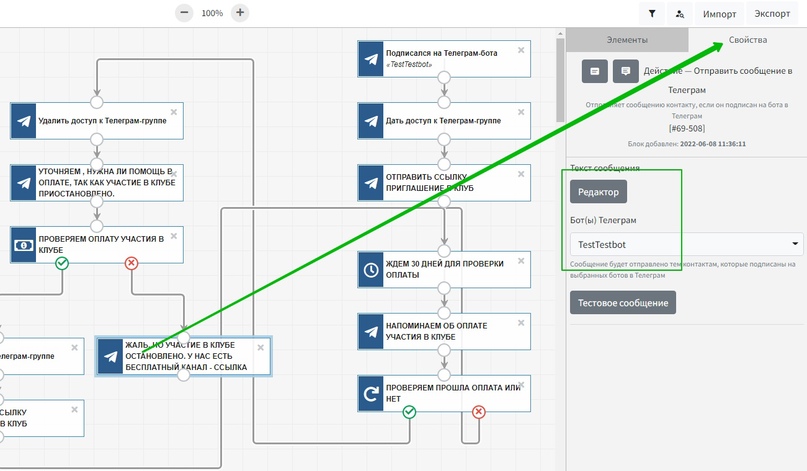Click red cross output under 'ПРОВЕРЯЕМ ОПЛАТУ УЧАСТИЯ'
Viewport: 807px width, 471px height.
(x=131, y=263)
